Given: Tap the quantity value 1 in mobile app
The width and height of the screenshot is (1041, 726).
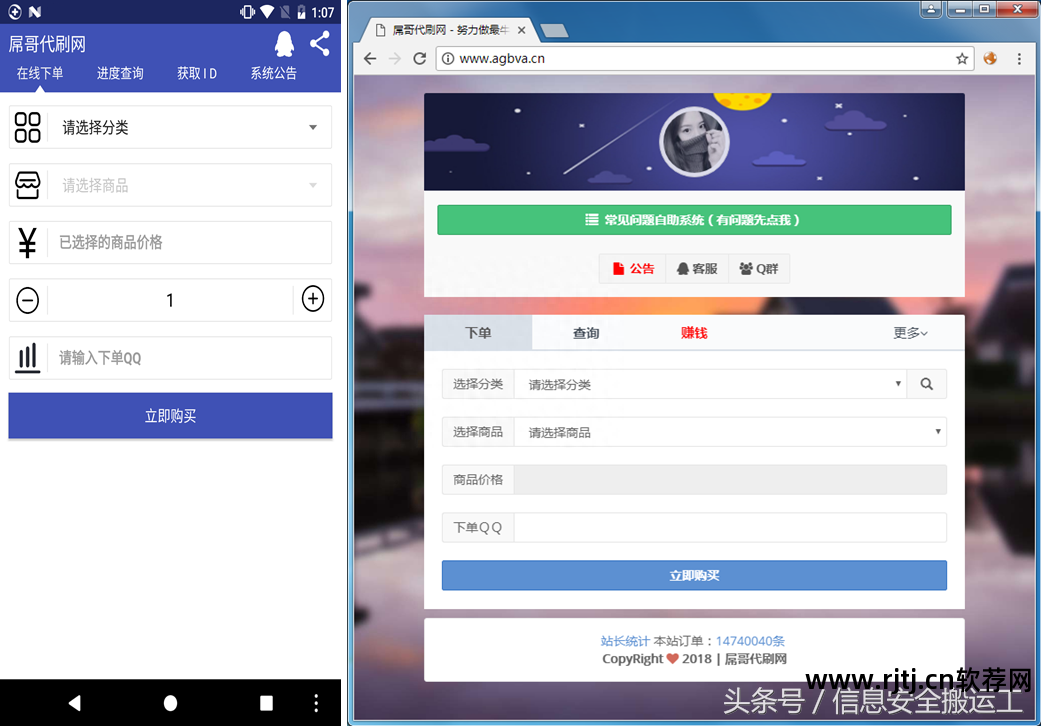Looking at the screenshot, I should (170, 300).
